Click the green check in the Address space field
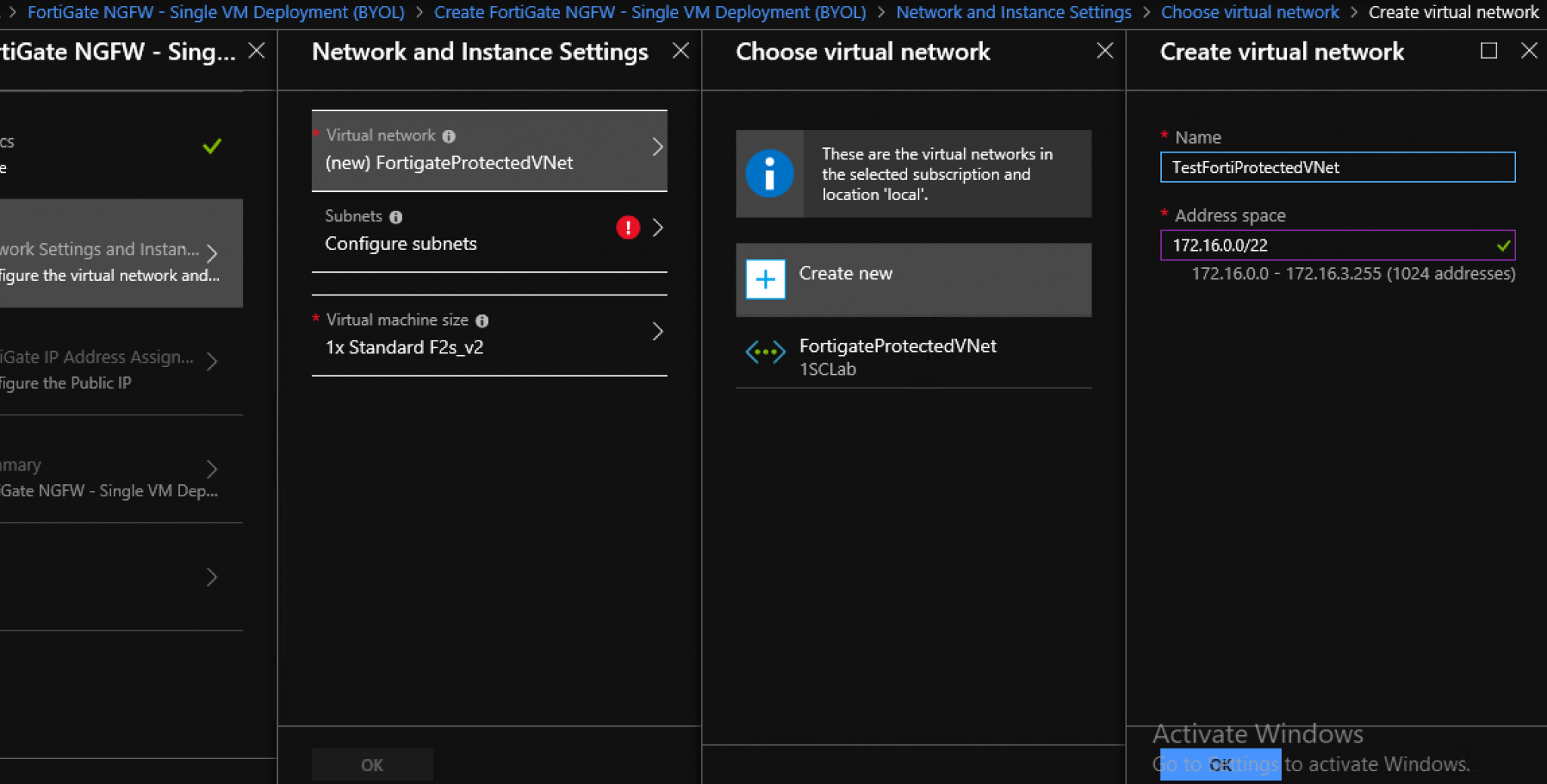 pyautogui.click(x=1504, y=245)
